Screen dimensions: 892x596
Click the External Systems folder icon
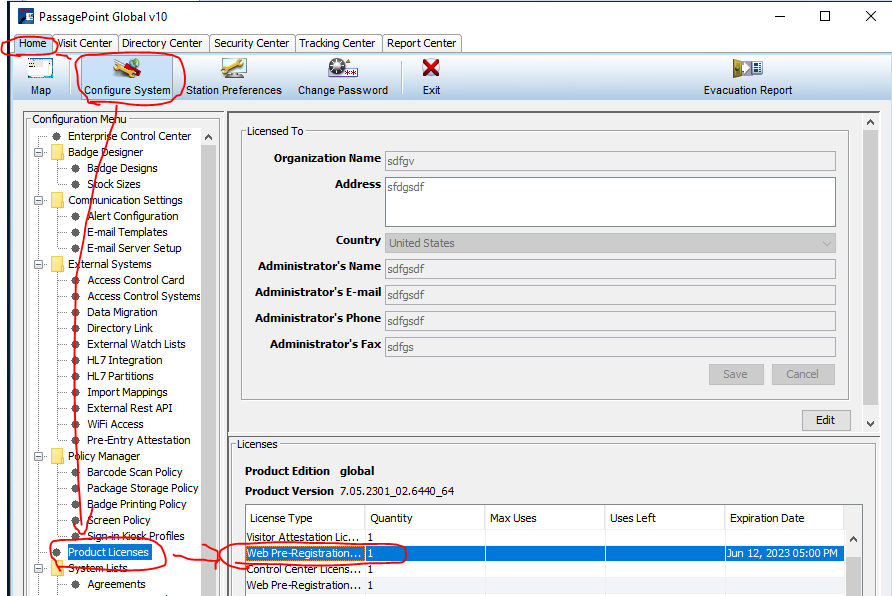(x=57, y=264)
